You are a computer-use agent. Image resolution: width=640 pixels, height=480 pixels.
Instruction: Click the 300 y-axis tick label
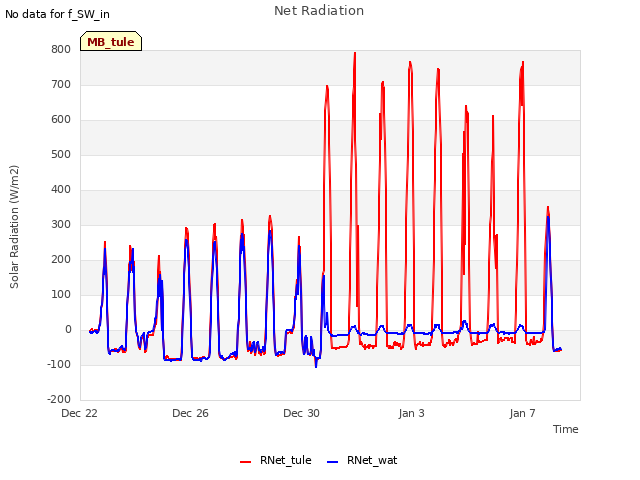[x=61, y=224]
